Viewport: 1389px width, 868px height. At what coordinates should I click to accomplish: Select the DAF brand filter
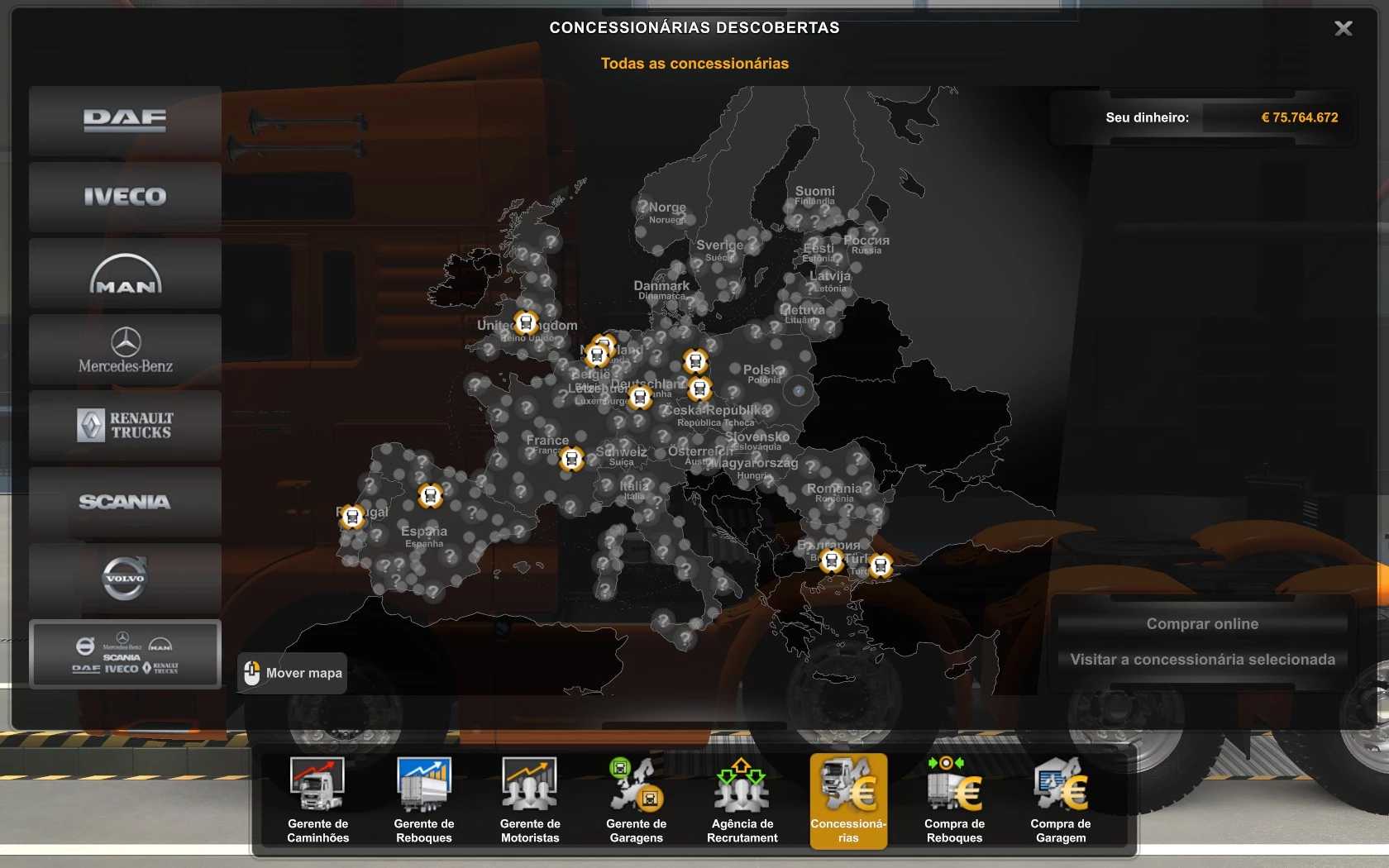125,121
